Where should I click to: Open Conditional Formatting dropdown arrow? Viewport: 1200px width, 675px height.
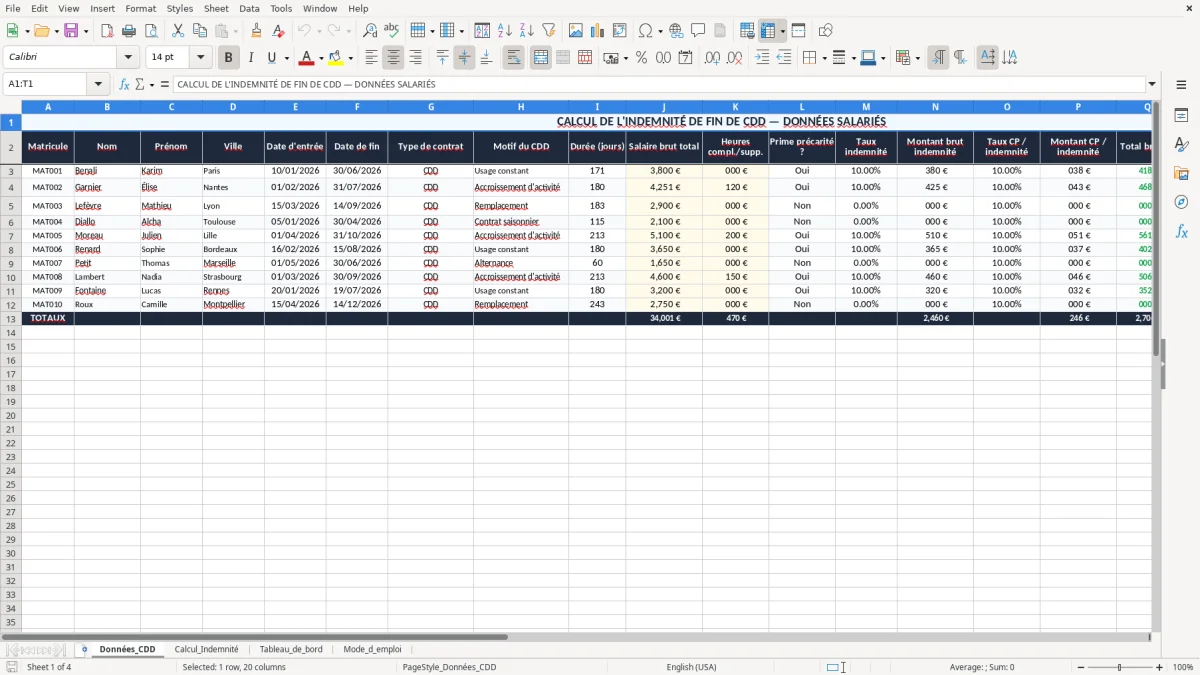pyautogui.click(x=917, y=58)
